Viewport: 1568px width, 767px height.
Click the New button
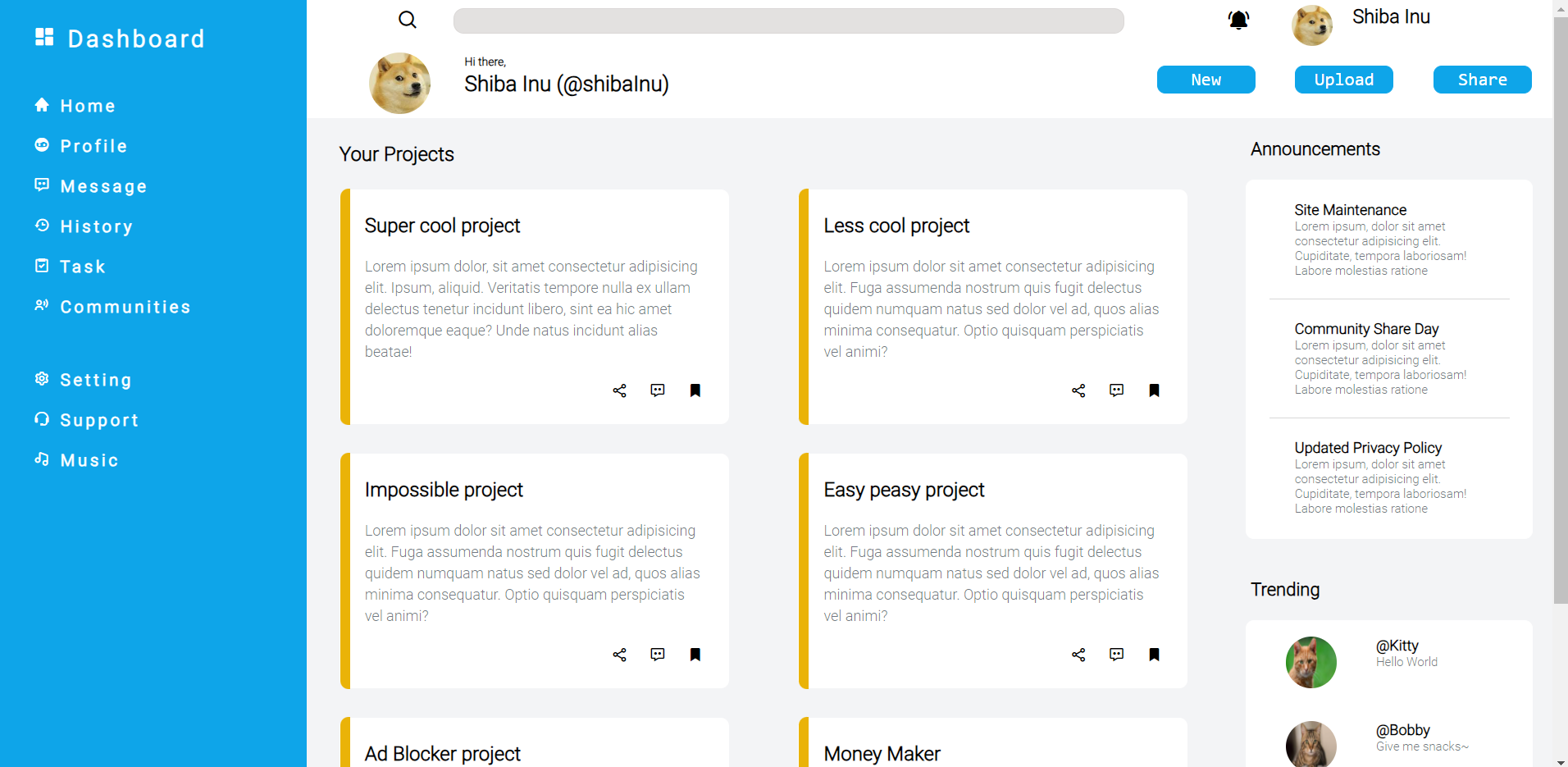pos(1206,80)
